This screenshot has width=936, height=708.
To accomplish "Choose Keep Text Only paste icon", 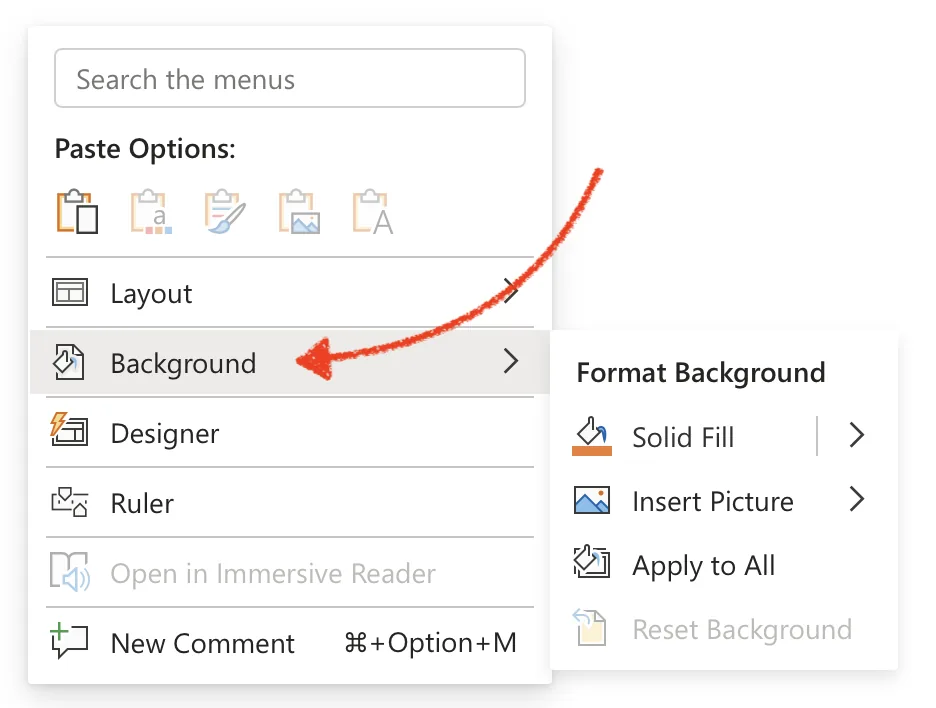I will (x=372, y=211).
